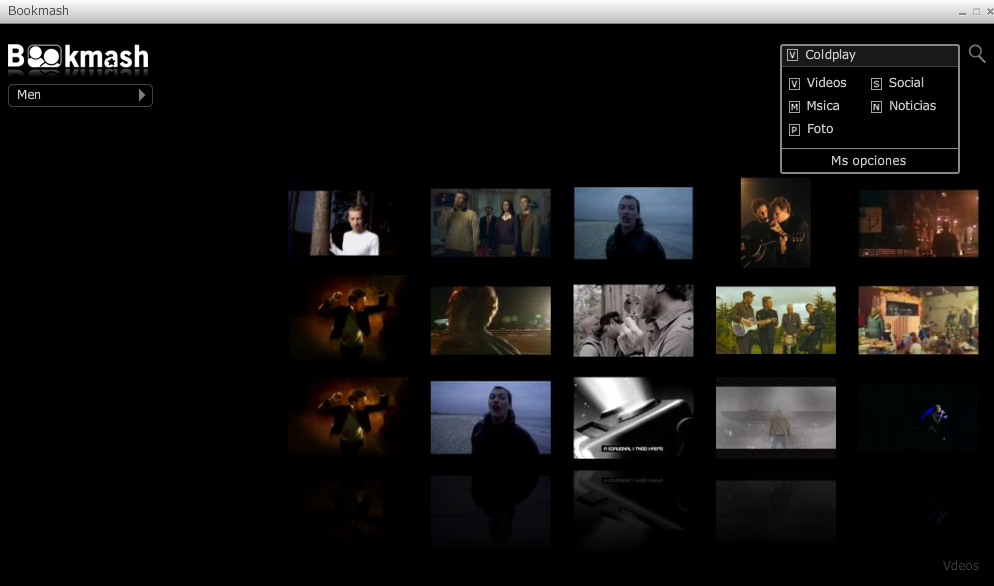This screenshot has height=586, width=994.
Task: Choose the Social category label
Action: [906, 83]
